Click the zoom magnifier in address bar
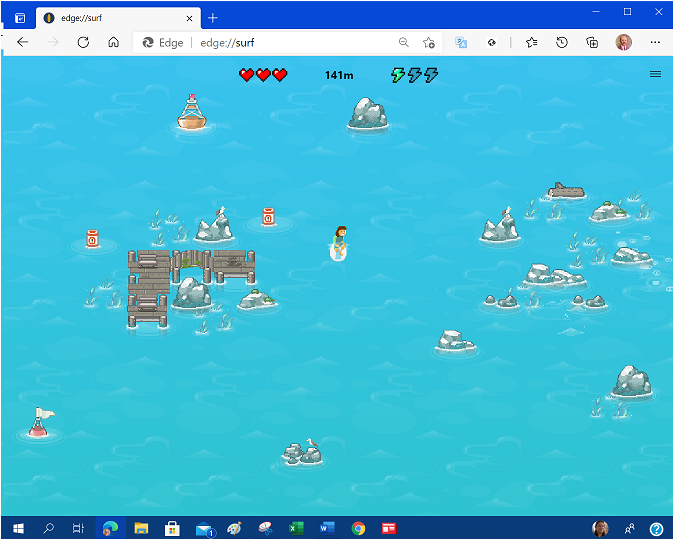The width and height of the screenshot is (674, 540). point(404,42)
